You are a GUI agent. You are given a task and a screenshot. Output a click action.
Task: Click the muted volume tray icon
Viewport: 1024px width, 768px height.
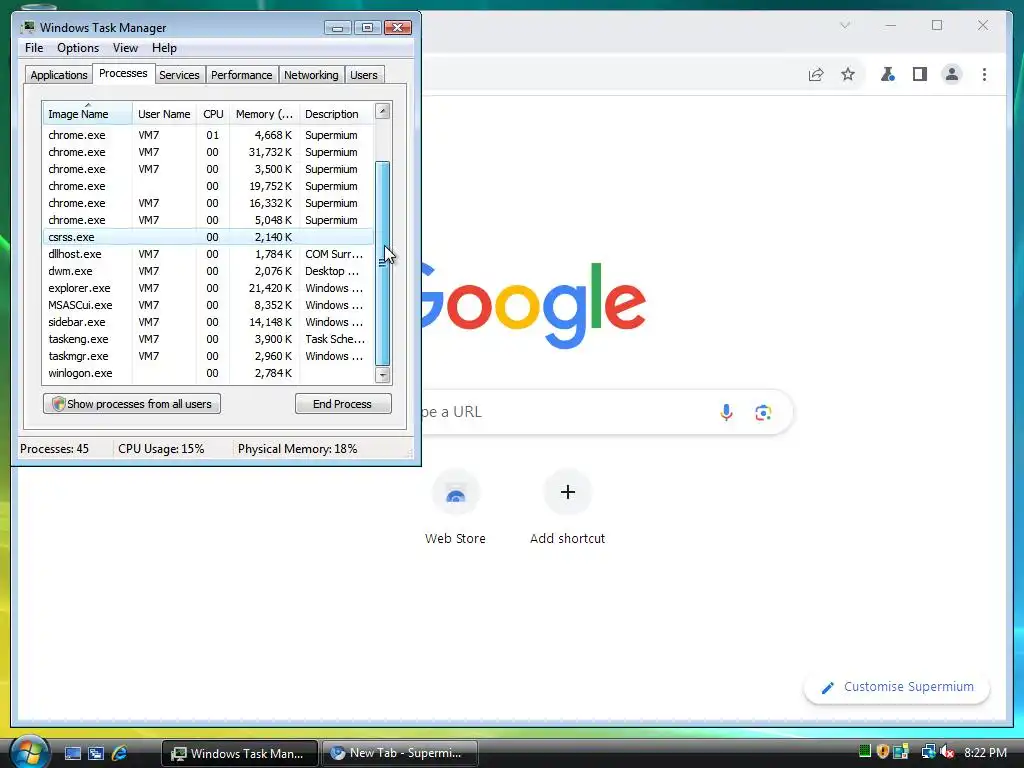947,752
